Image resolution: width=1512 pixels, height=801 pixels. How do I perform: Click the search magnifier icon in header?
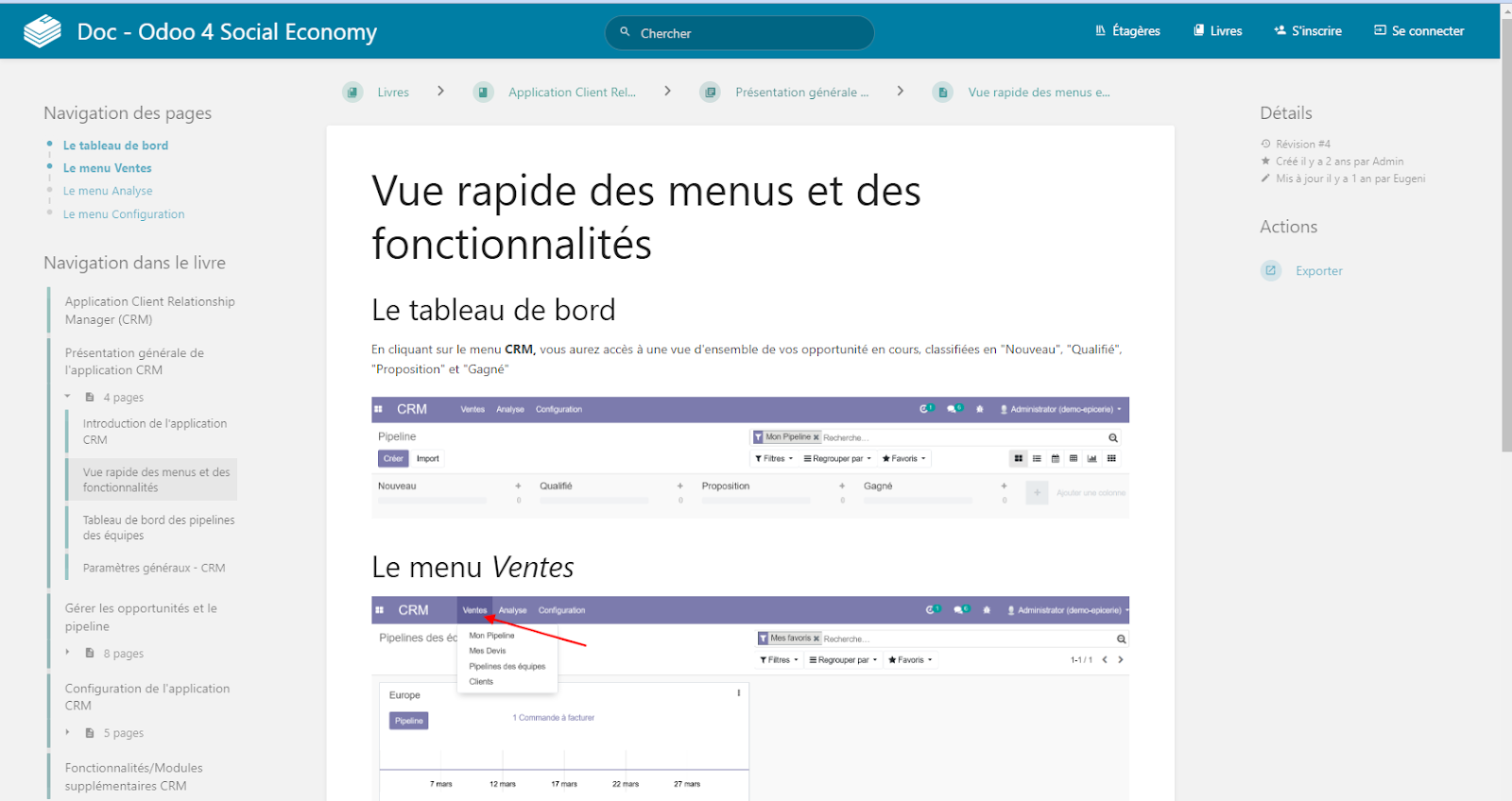[x=625, y=32]
